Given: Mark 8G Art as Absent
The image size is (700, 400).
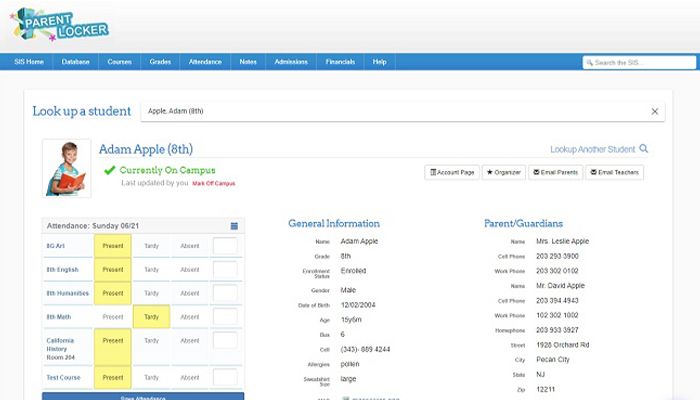Looking at the screenshot, I should [x=190, y=245].
